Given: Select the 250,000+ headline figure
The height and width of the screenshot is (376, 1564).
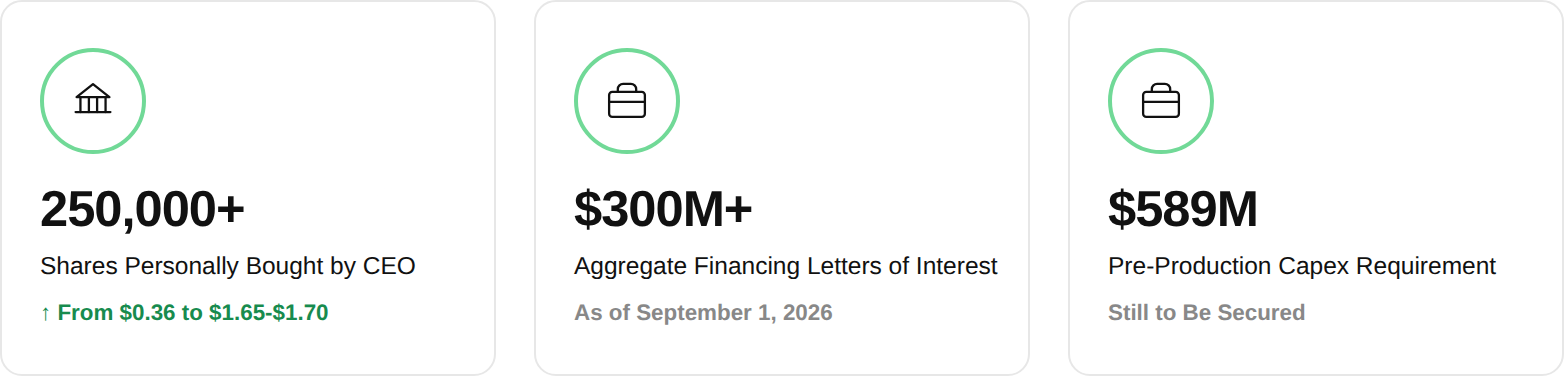Looking at the screenshot, I should (142, 209).
